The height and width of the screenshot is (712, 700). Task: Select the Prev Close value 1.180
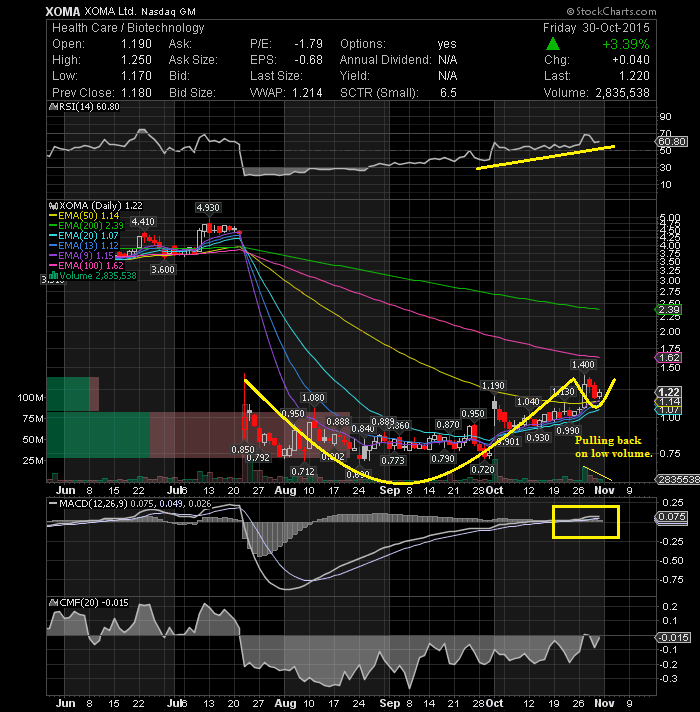(136, 93)
